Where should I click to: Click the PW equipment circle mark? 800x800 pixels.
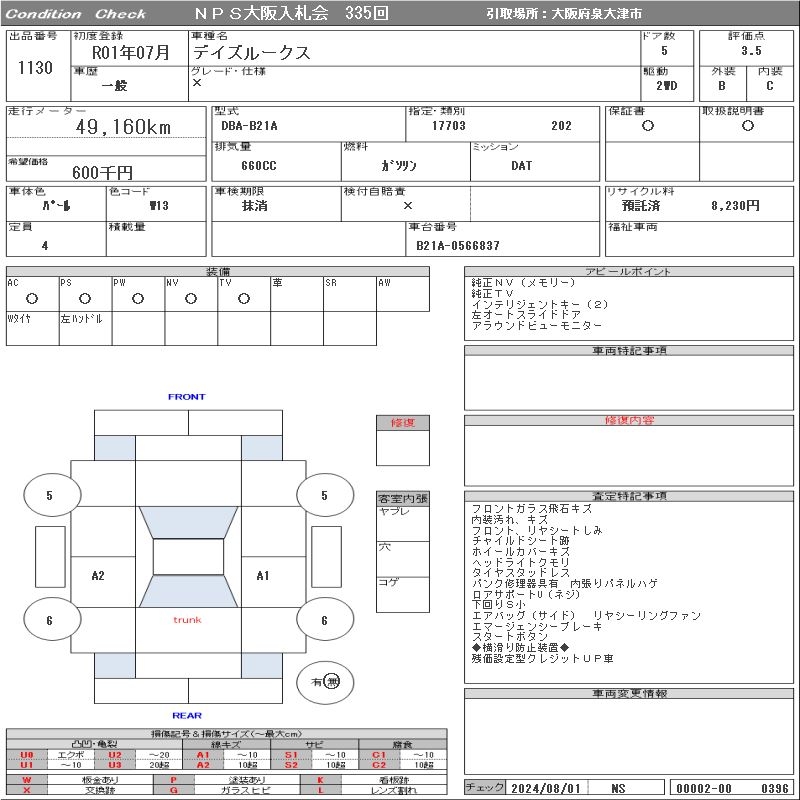pos(138,298)
